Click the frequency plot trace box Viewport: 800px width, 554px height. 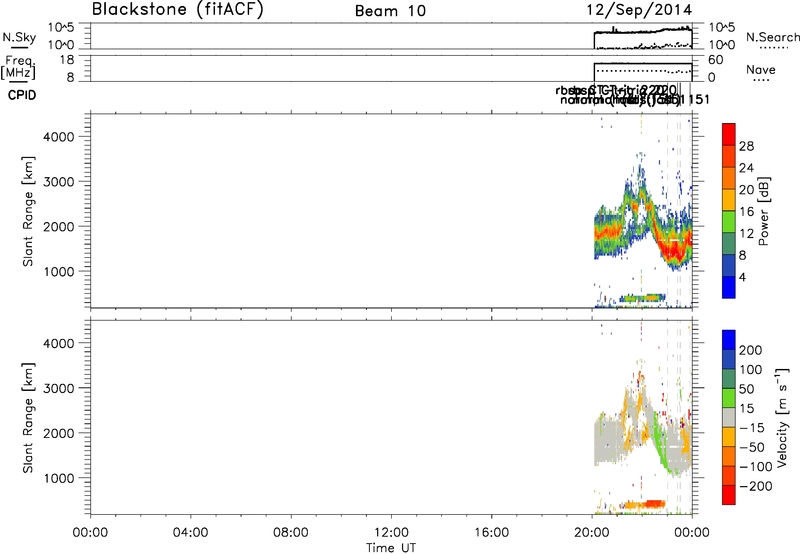pos(643,72)
